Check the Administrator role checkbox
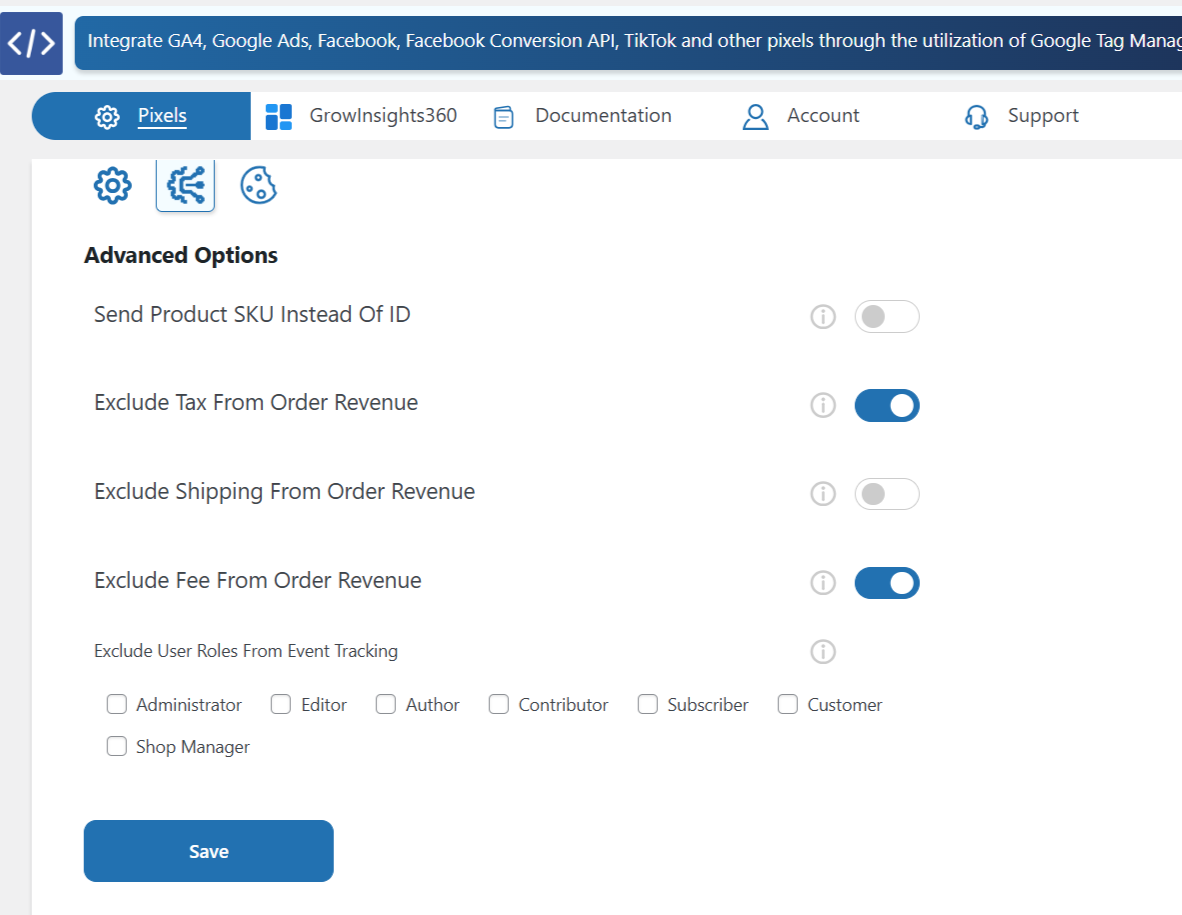1182x915 pixels. pyautogui.click(x=116, y=704)
